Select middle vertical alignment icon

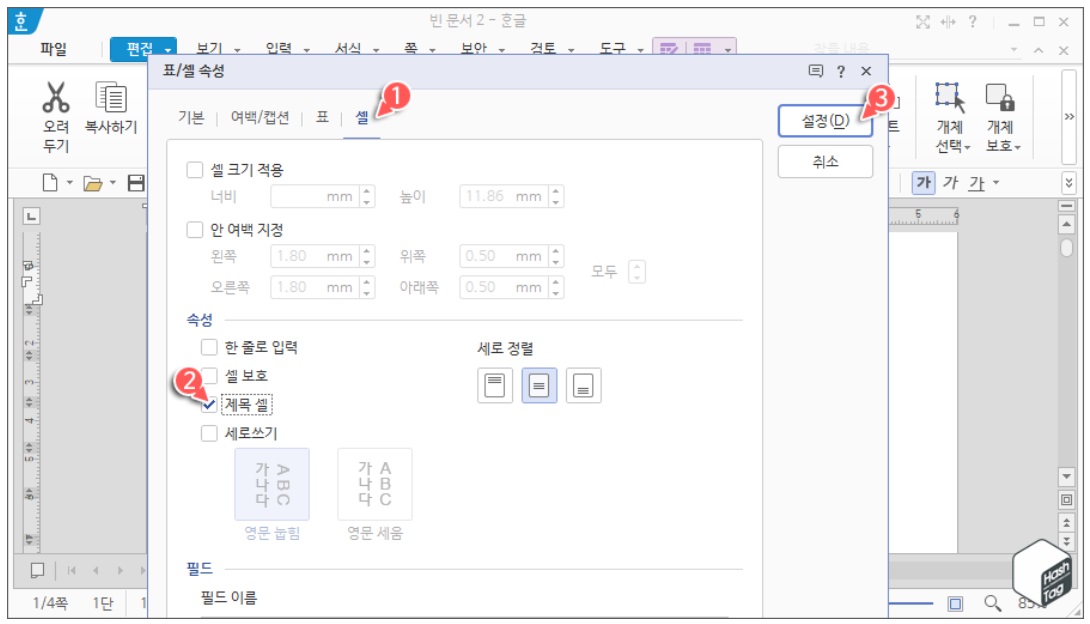coord(539,386)
